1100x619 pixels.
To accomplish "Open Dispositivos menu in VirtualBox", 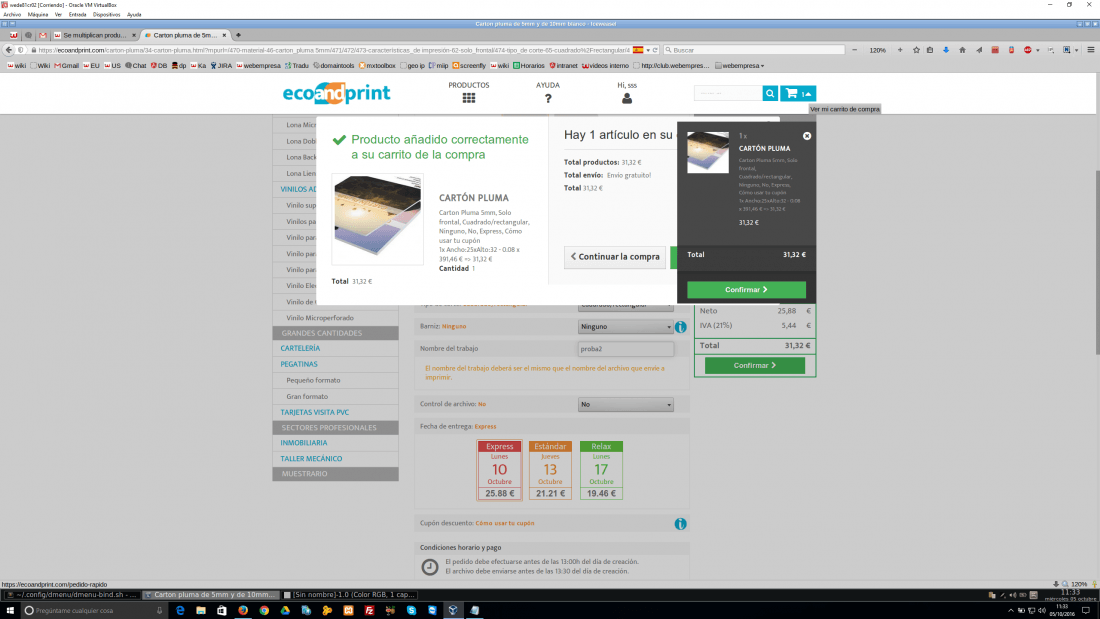I will pos(107,14).
